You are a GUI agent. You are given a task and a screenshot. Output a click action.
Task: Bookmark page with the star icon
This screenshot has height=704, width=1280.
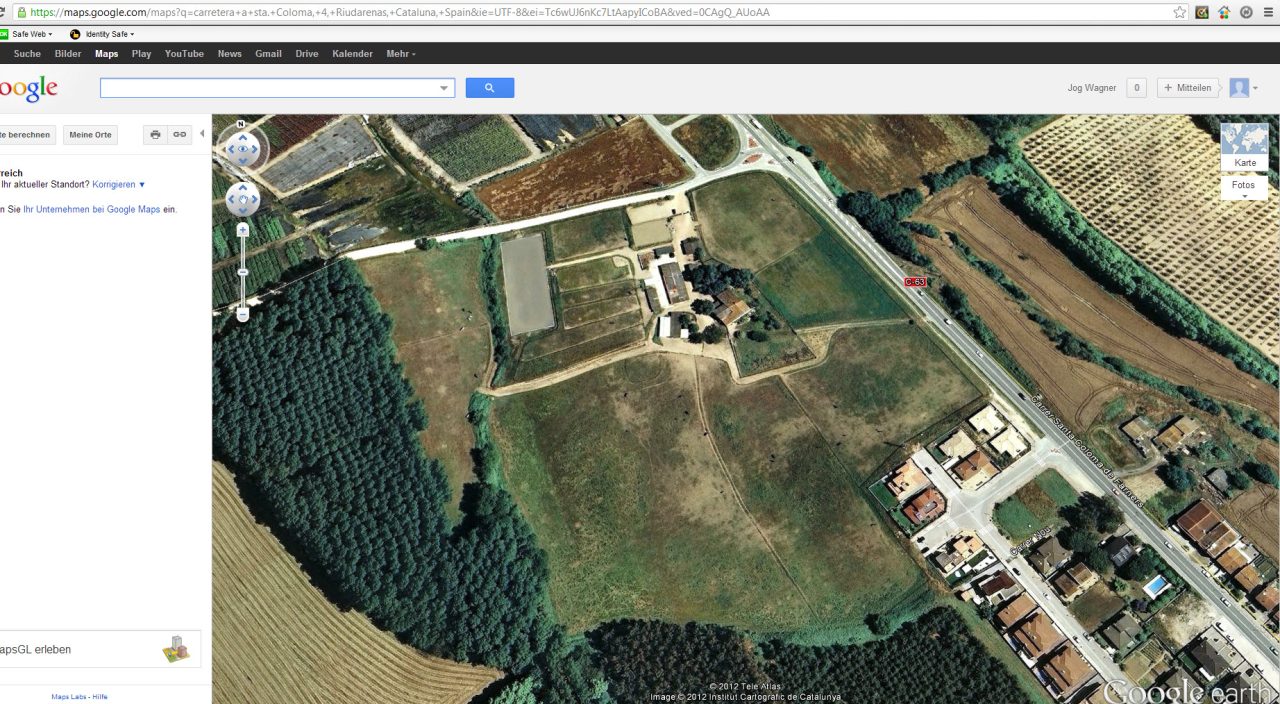[x=1180, y=13]
